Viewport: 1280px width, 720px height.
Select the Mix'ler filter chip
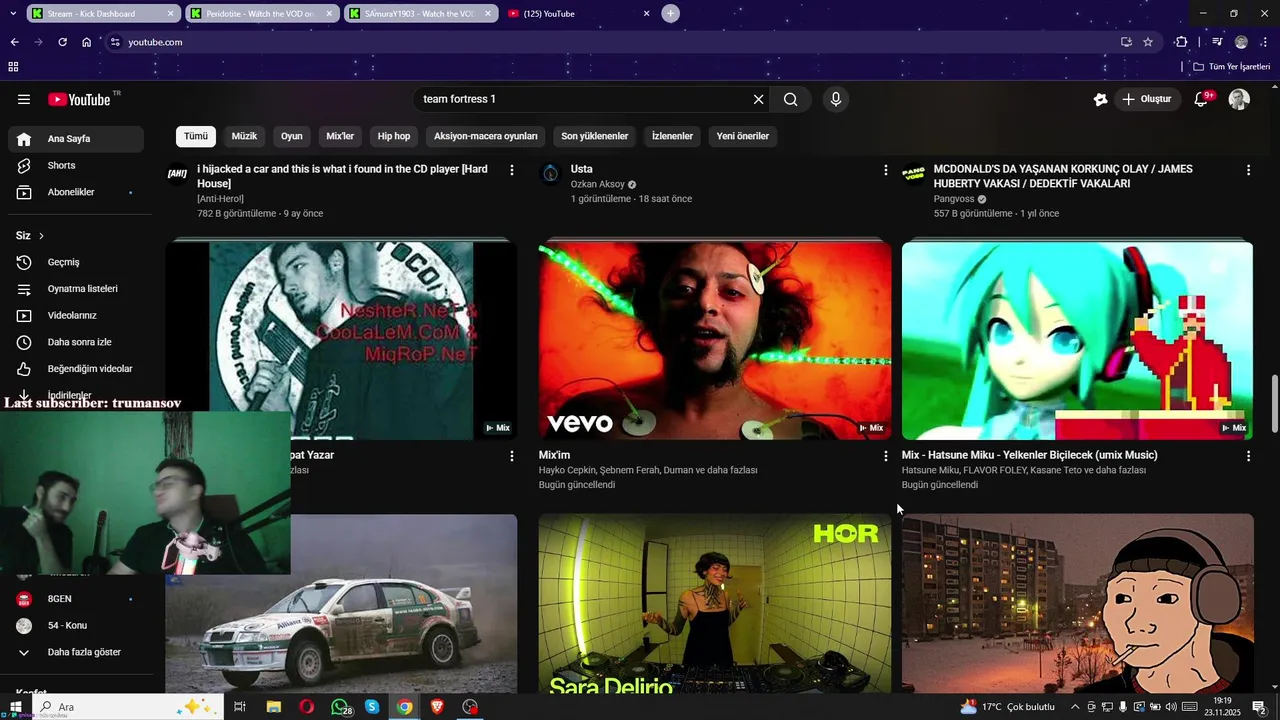click(x=340, y=136)
